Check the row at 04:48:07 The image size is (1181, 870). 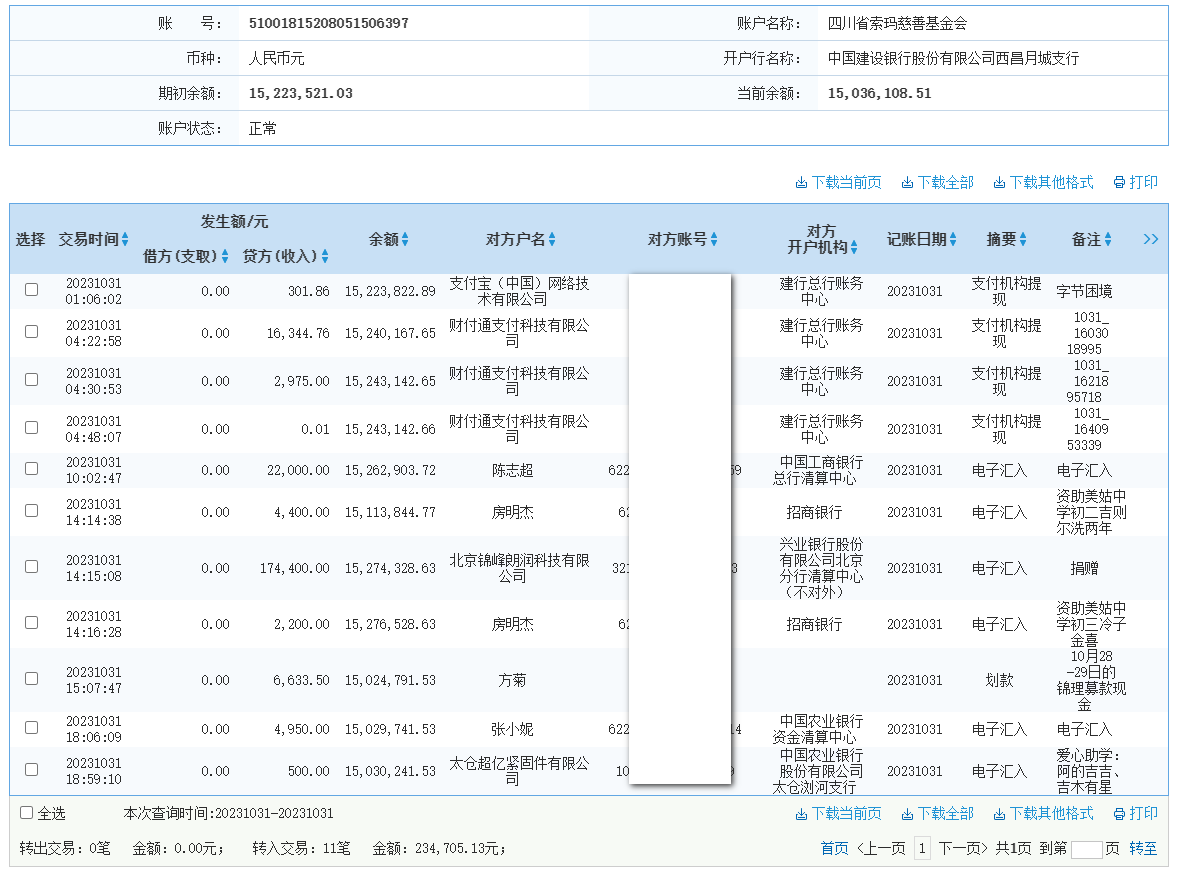point(32,427)
